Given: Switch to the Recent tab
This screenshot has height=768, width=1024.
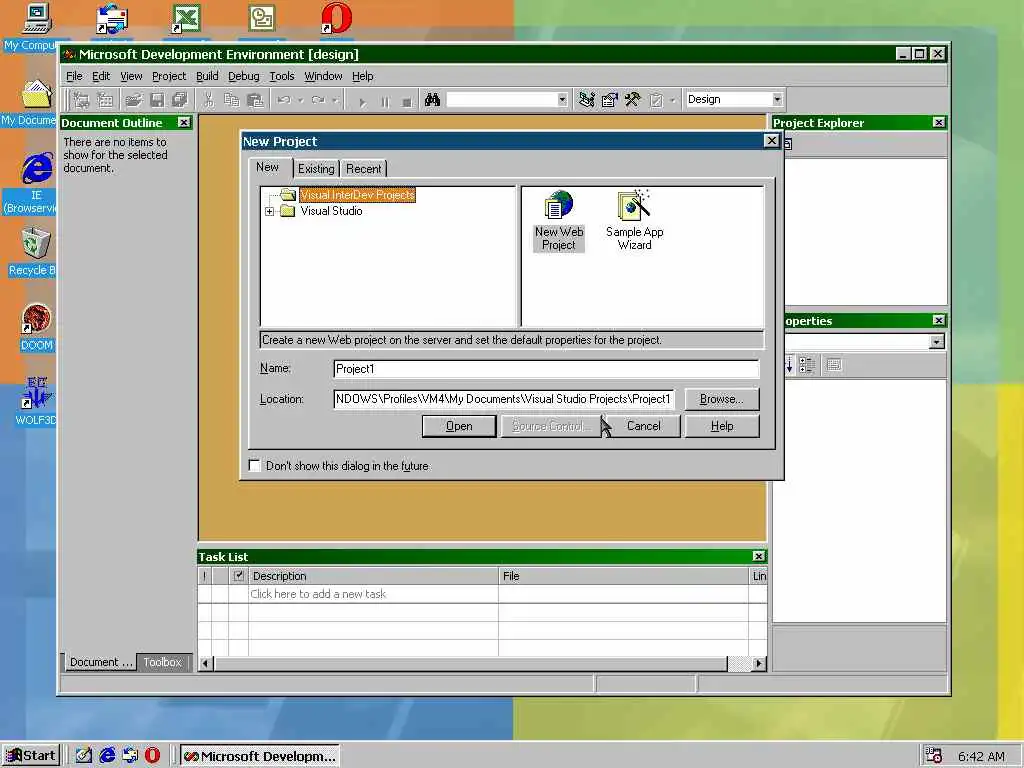Looking at the screenshot, I should (364, 168).
